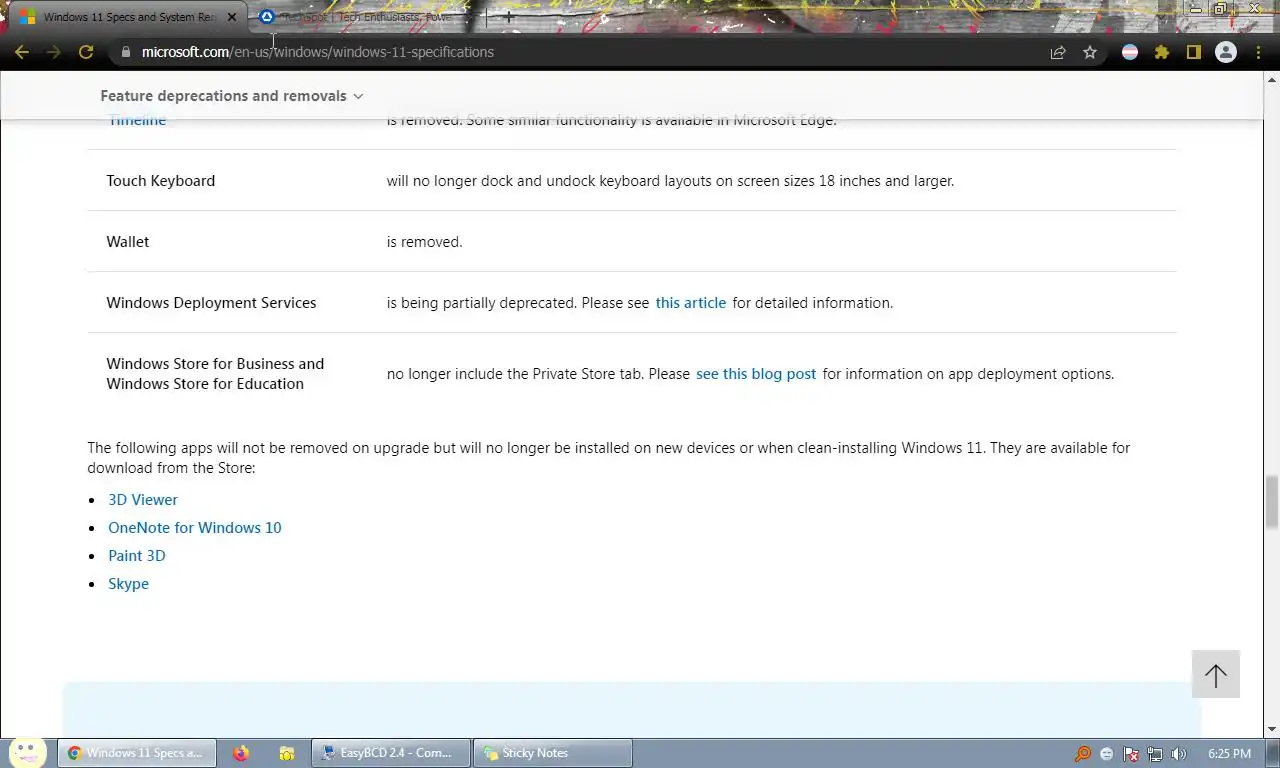1280x768 pixels.
Task: Click the scrollbar up arrow
Action: 1272,80
